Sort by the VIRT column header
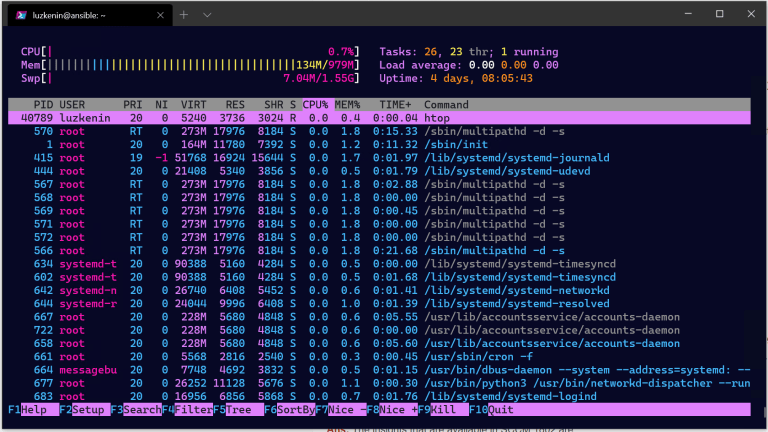 point(193,105)
